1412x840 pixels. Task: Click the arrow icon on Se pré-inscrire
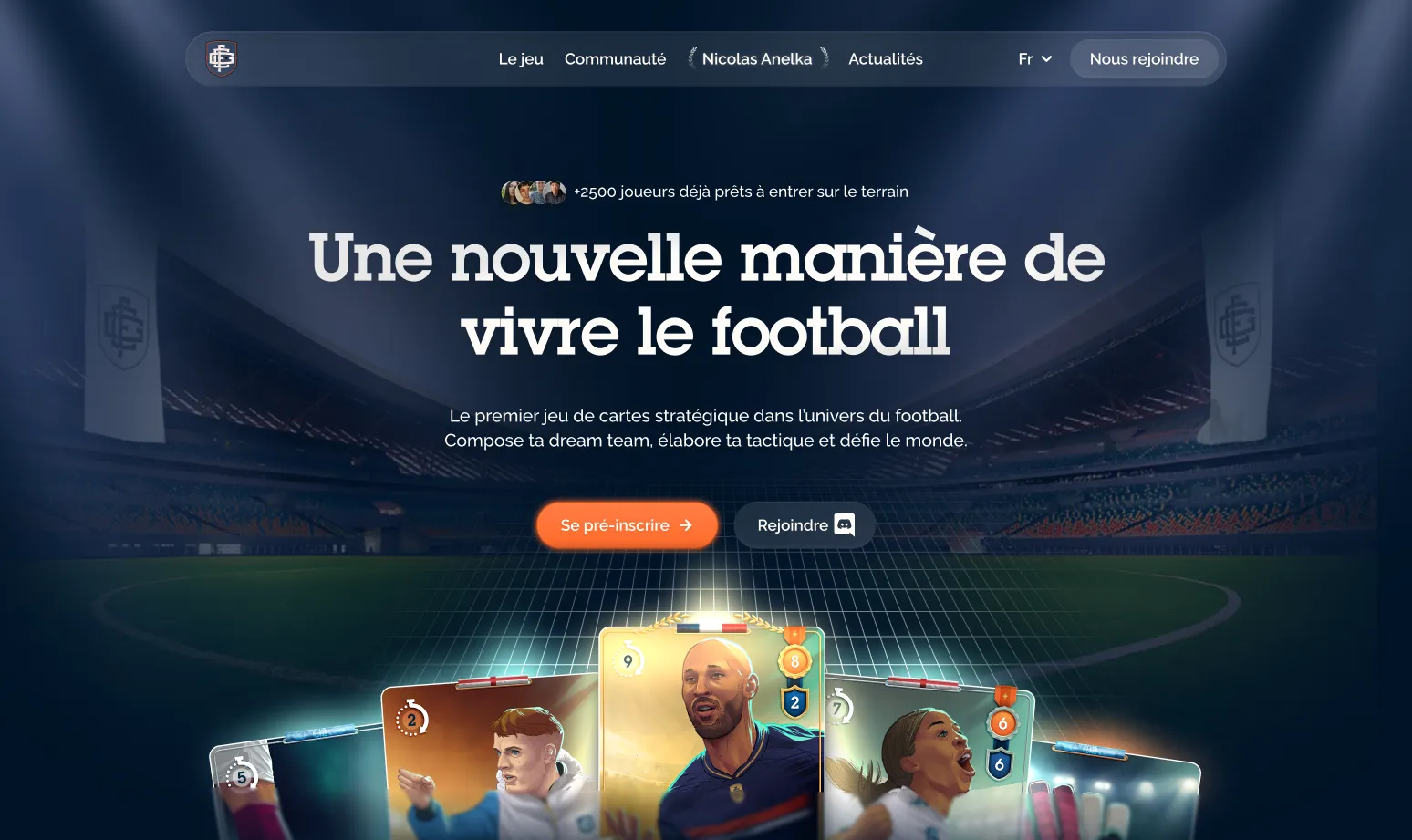[x=686, y=525]
